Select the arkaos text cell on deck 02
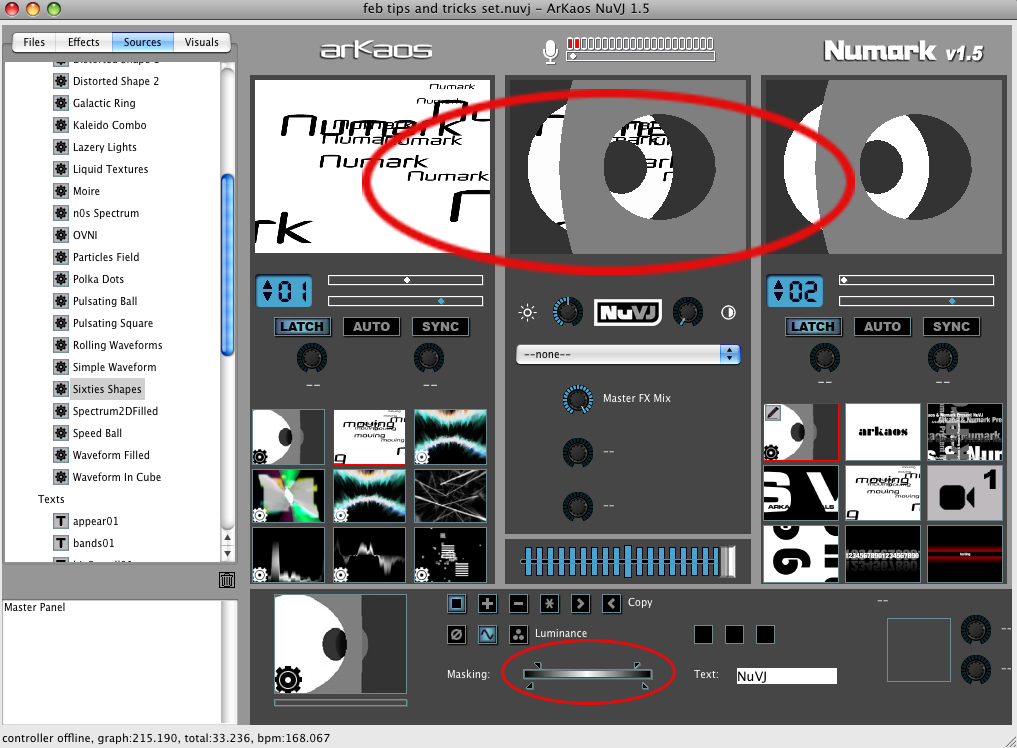 point(883,432)
